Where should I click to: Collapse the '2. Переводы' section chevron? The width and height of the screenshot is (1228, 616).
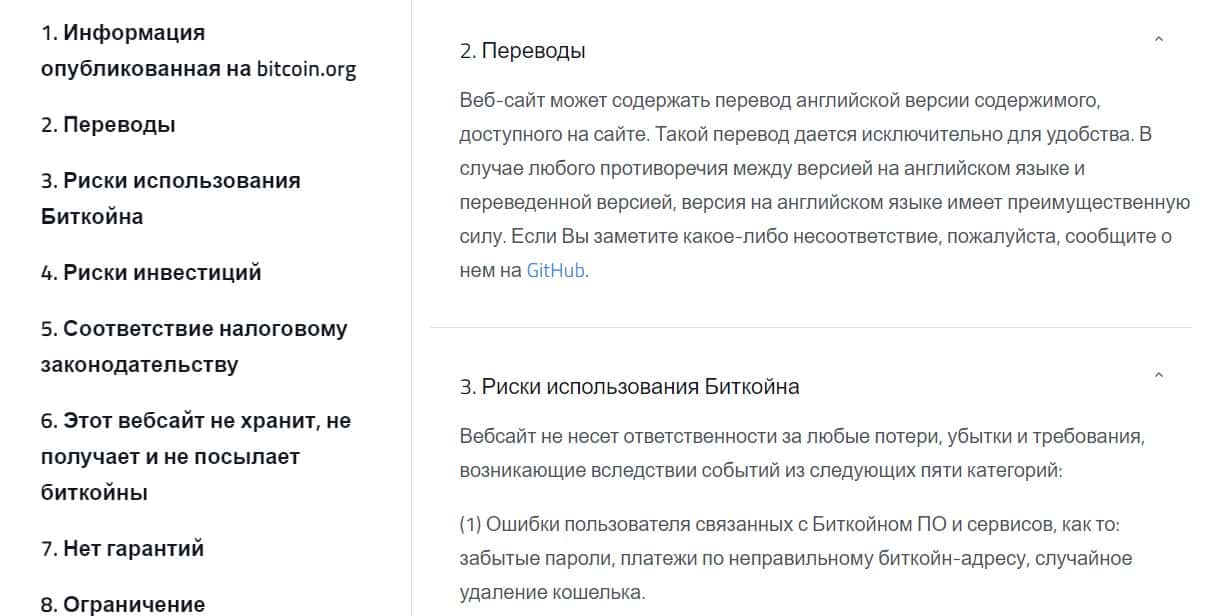[x=1159, y=41]
